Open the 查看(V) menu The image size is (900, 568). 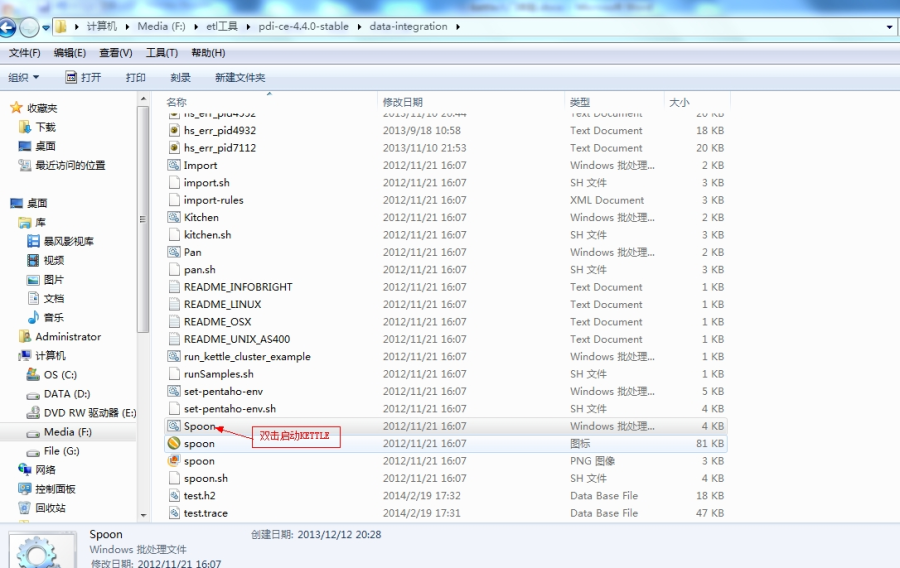click(116, 53)
